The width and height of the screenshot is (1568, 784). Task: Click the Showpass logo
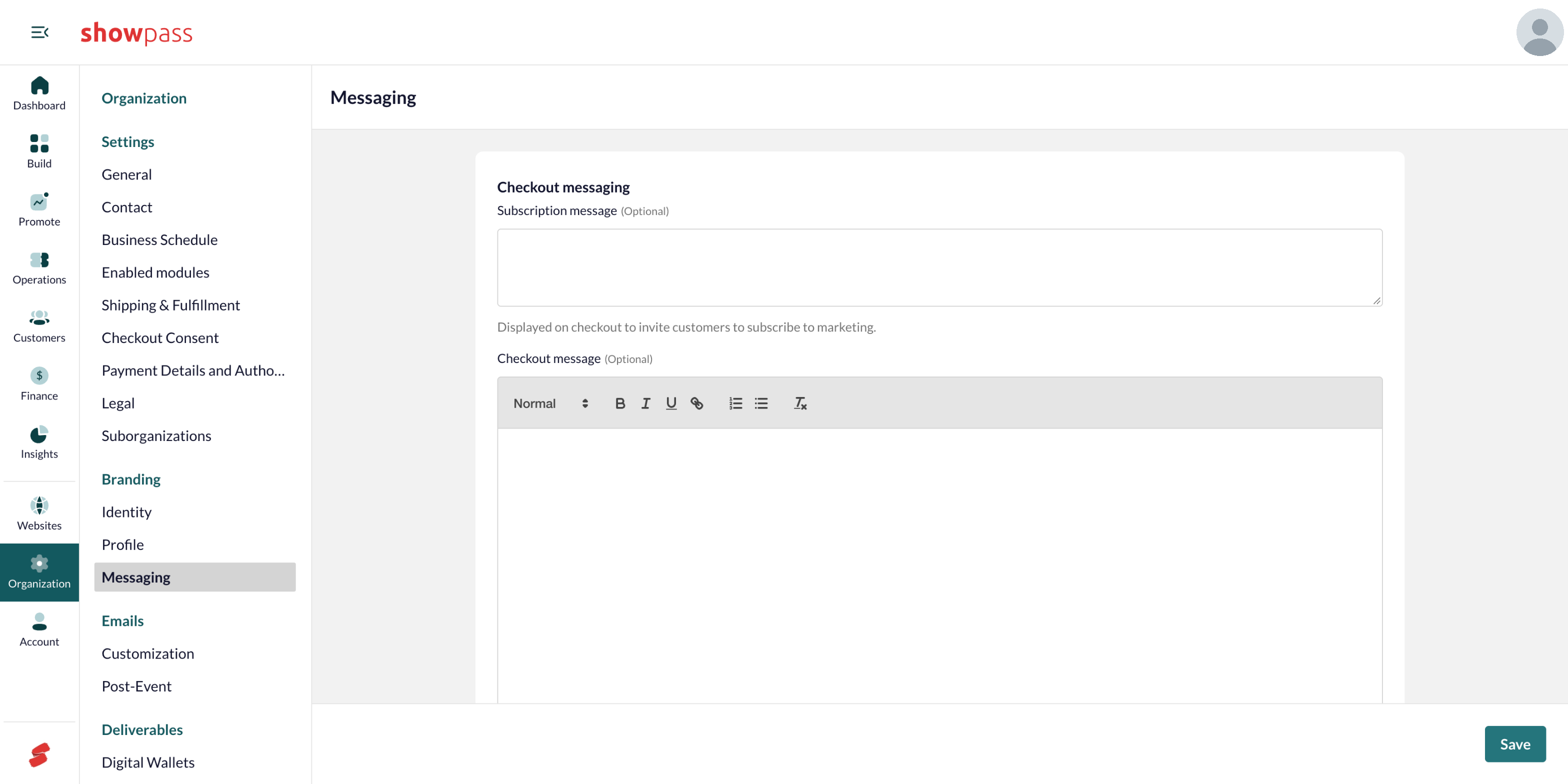136,33
